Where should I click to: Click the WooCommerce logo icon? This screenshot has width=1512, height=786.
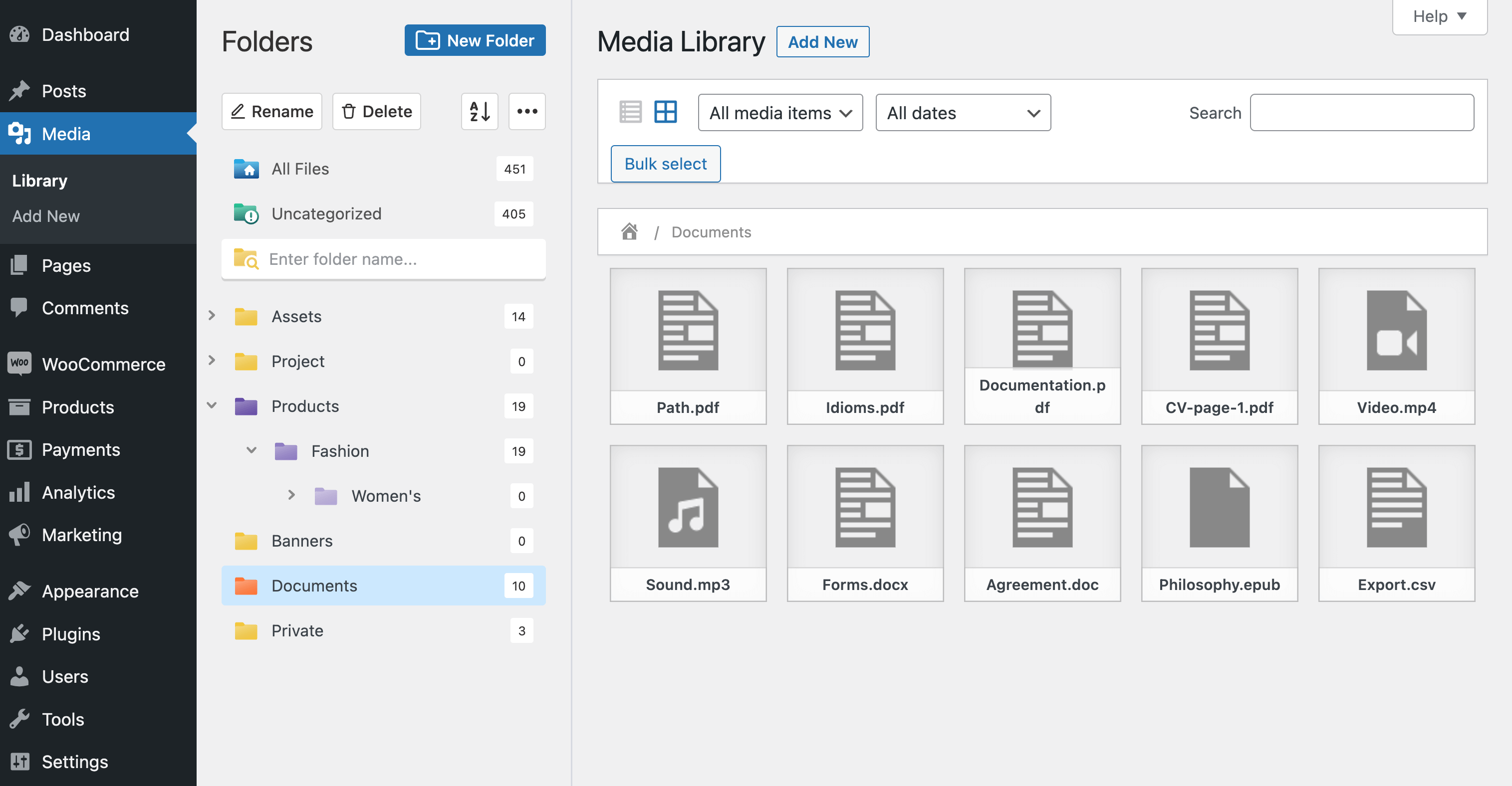pyautogui.click(x=19, y=364)
